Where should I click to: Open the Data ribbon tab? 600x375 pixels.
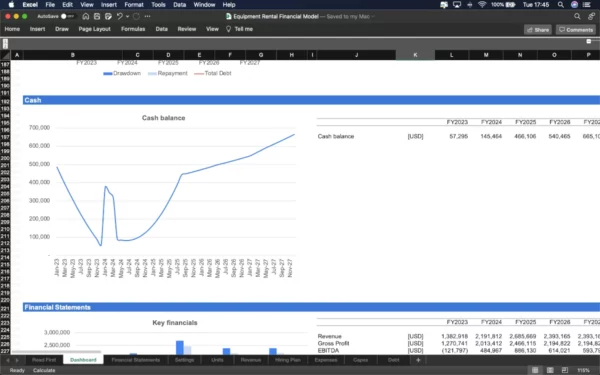[161, 29]
